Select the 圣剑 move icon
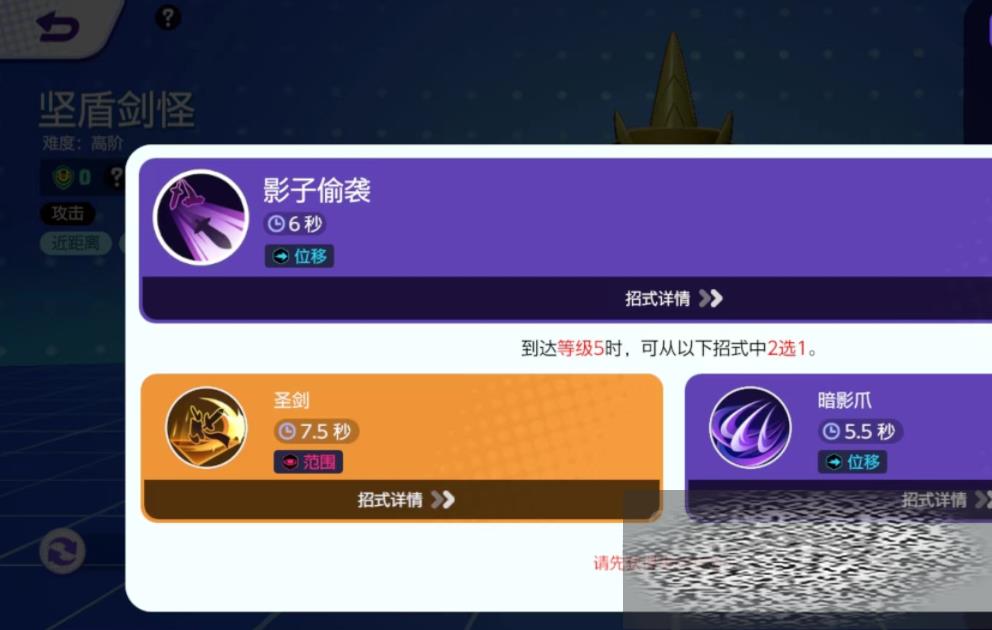 coord(206,428)
